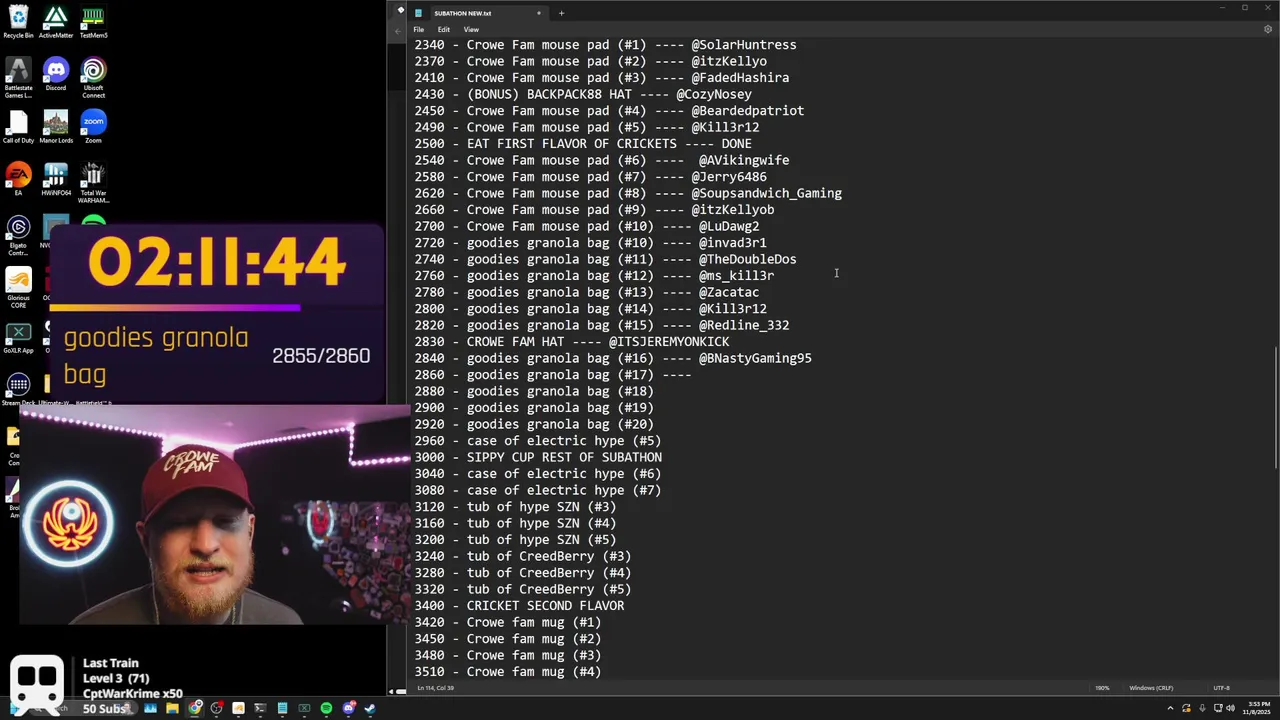
Task: Click '@TheDoubleDos' on line 2740
Action: 748,260
